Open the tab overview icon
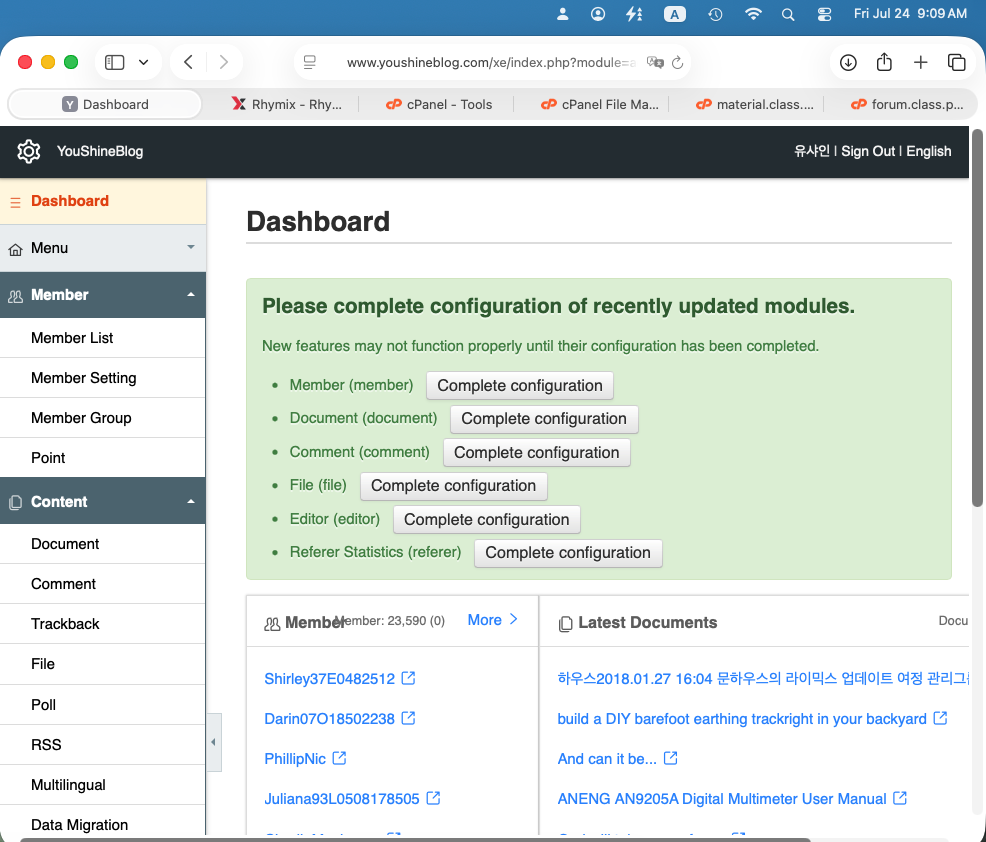The width and height of the screenshot is (986, 842). coord(956,62)
